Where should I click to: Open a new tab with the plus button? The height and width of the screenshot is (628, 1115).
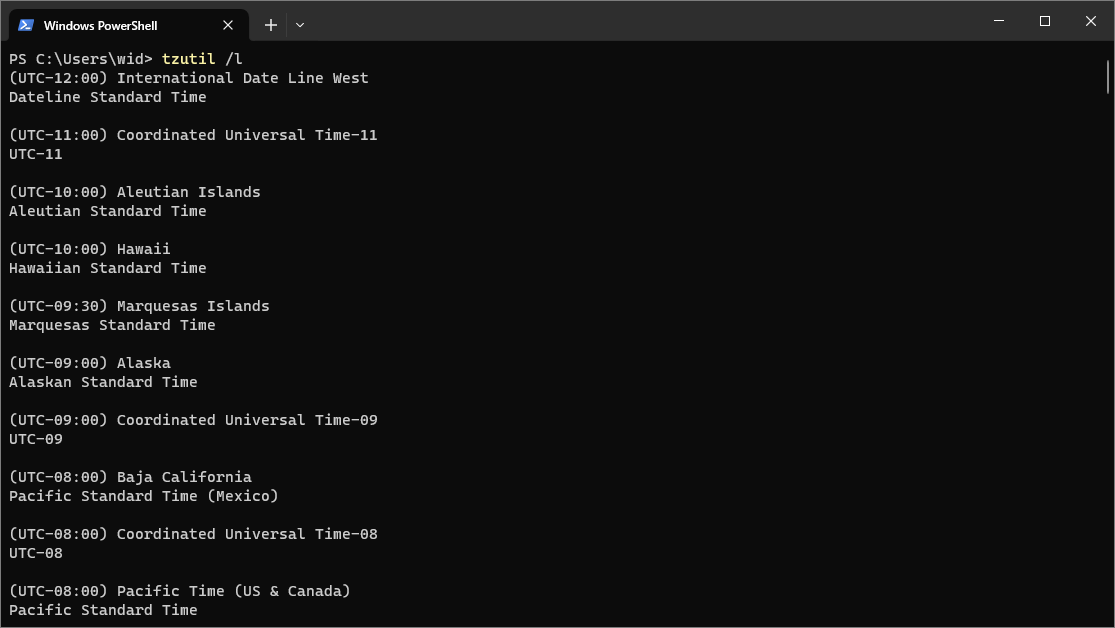pos(270,25)
